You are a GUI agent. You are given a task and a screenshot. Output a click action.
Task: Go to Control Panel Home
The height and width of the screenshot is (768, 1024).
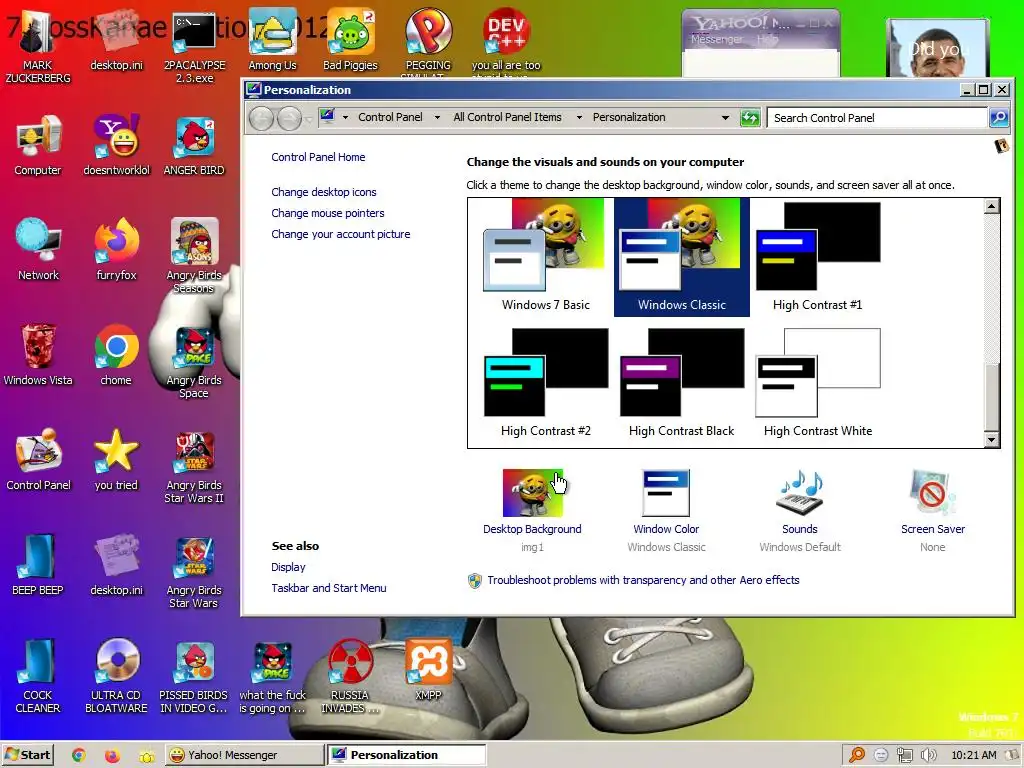(318, 157)
